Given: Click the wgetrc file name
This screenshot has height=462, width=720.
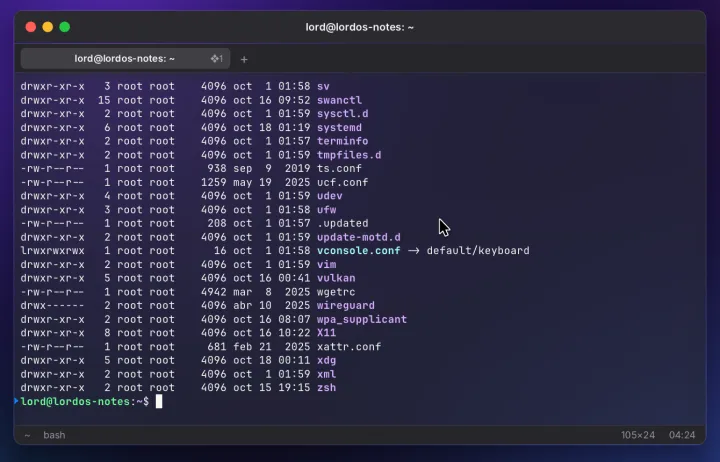Looking at the screenshot, I should point(336,292).
